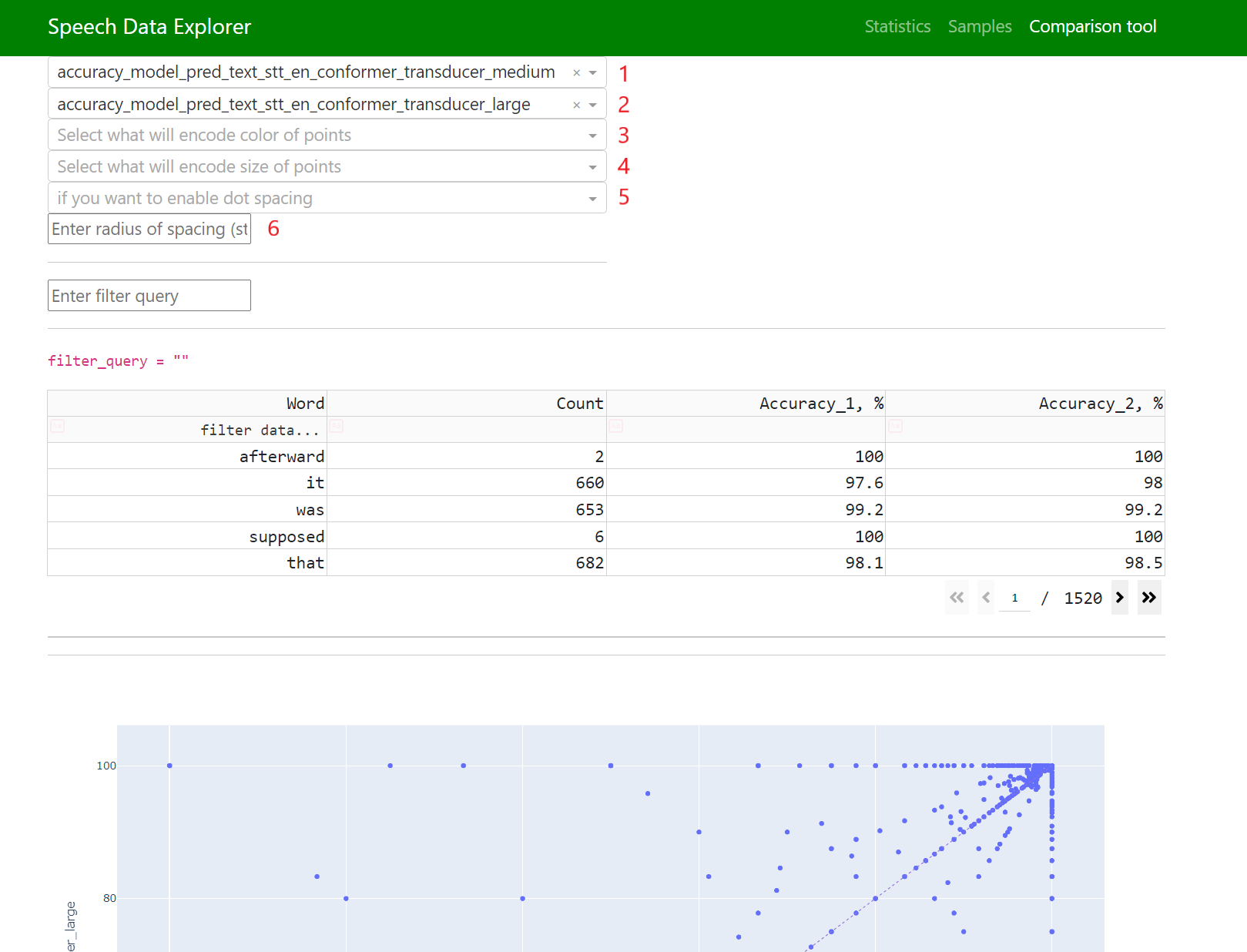1247x952 pixels.
Task: Focus the Enter filter query field
Action: pyautogui.click(x=149, y=296)
